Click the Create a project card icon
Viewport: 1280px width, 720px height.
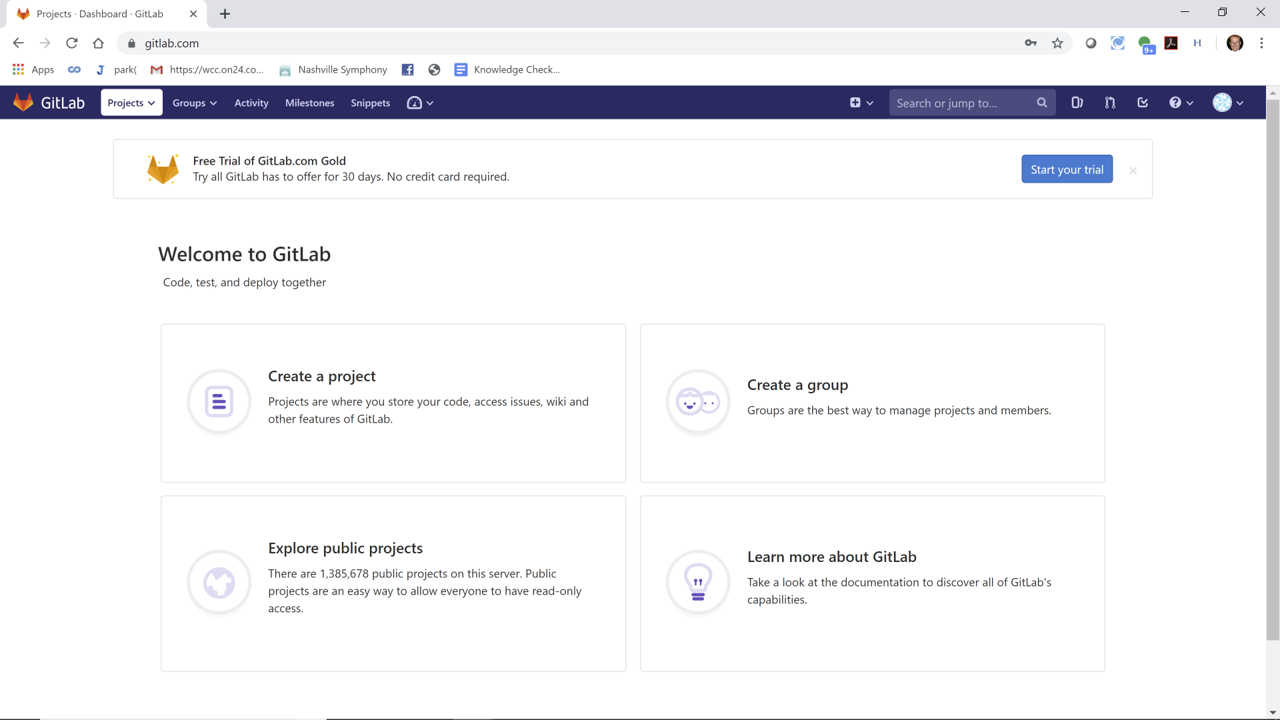(x=218, y=401)
